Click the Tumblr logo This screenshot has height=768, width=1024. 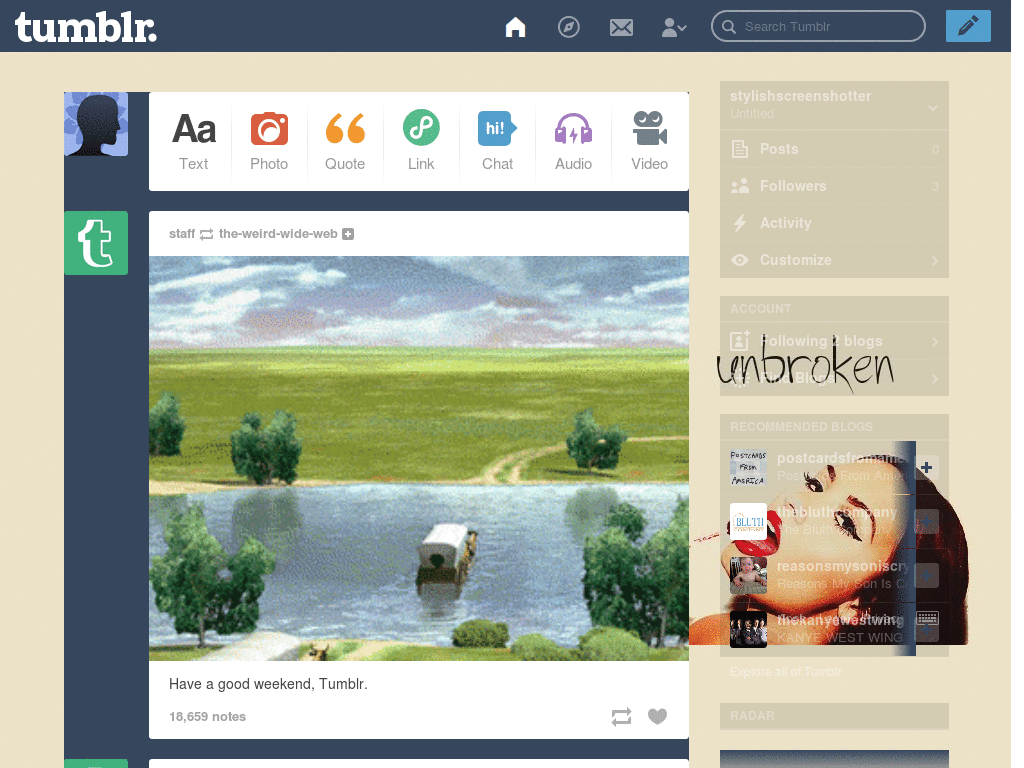(x=86, y=27)
